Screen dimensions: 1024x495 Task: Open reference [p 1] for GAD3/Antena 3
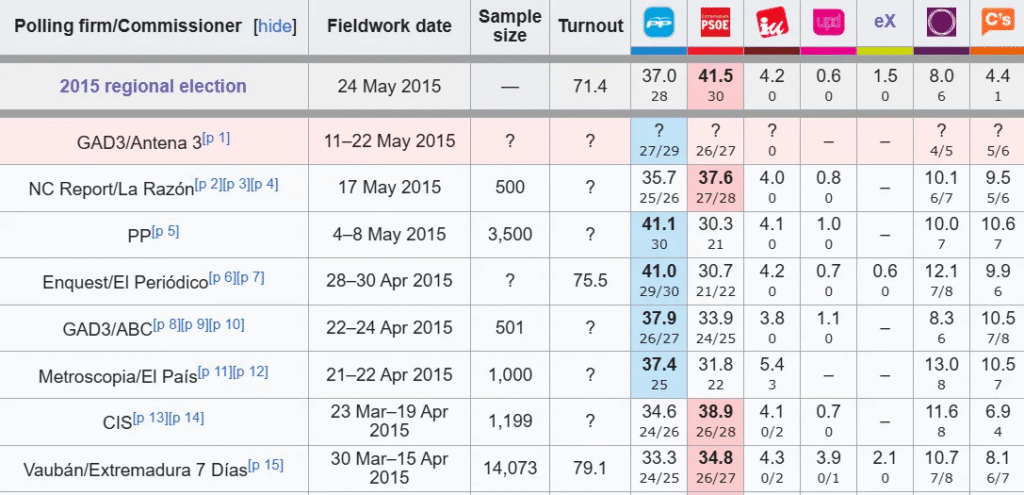coord(216,137)
